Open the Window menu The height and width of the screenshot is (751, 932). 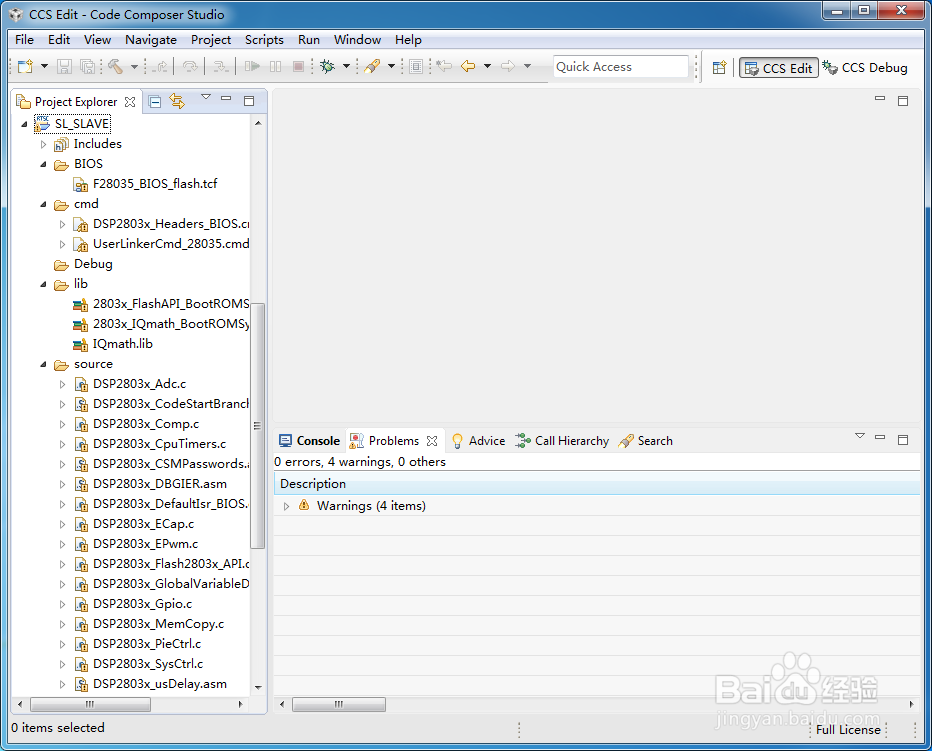coord(357,40)
